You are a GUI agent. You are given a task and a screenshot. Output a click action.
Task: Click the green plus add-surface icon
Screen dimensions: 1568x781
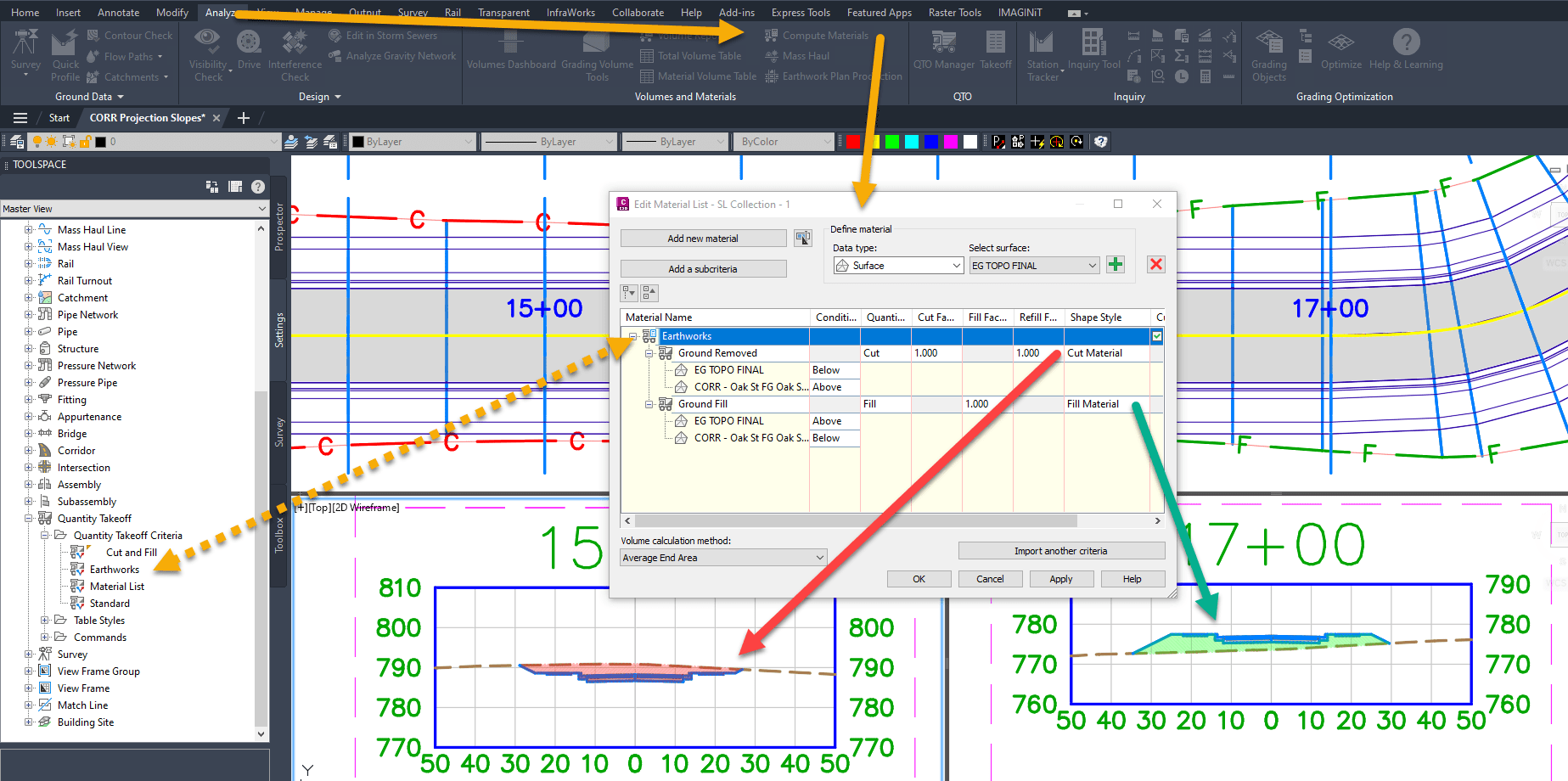coord(1116,265)
